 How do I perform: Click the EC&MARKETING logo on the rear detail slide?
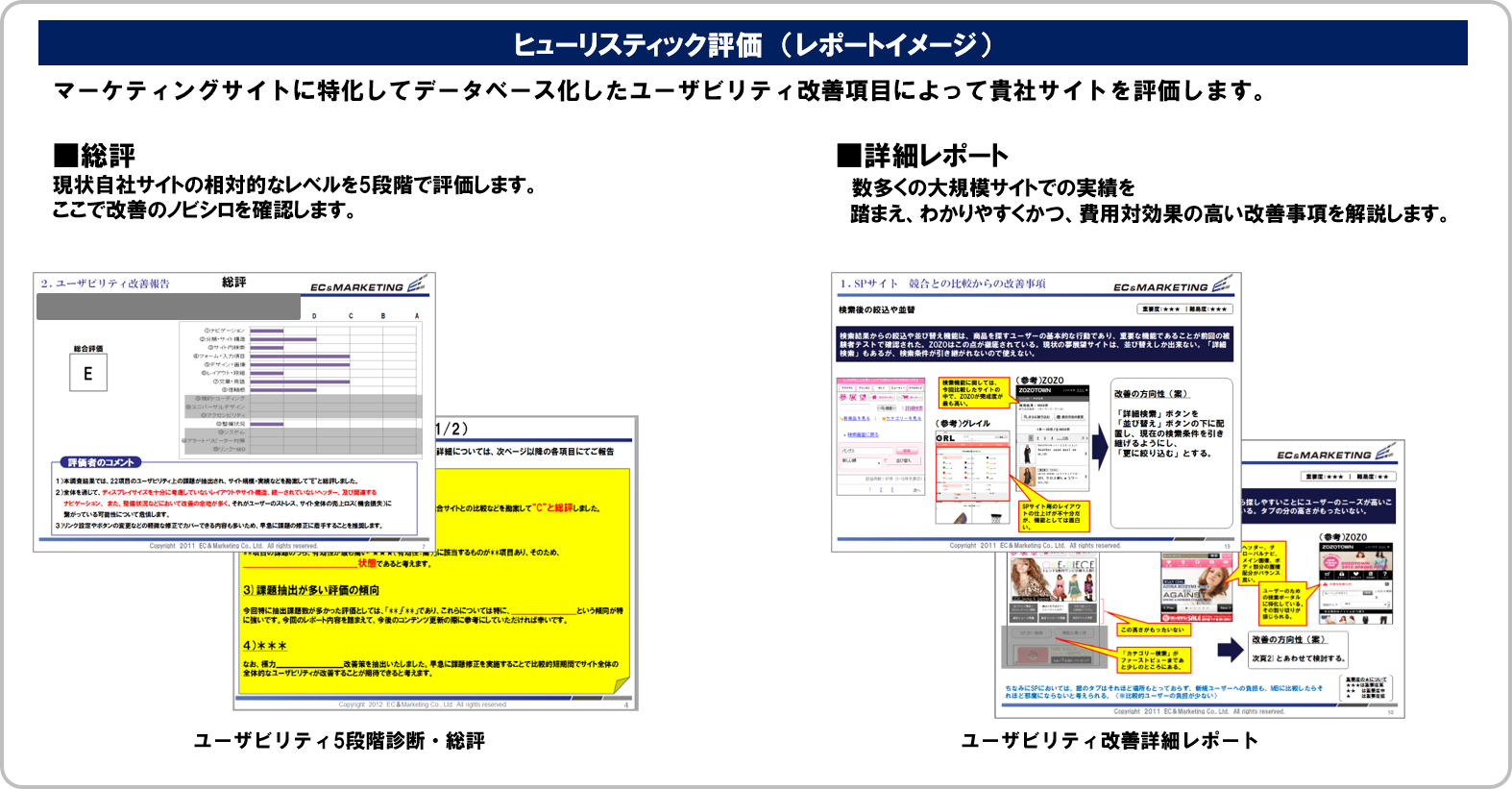coord(1335,454)
